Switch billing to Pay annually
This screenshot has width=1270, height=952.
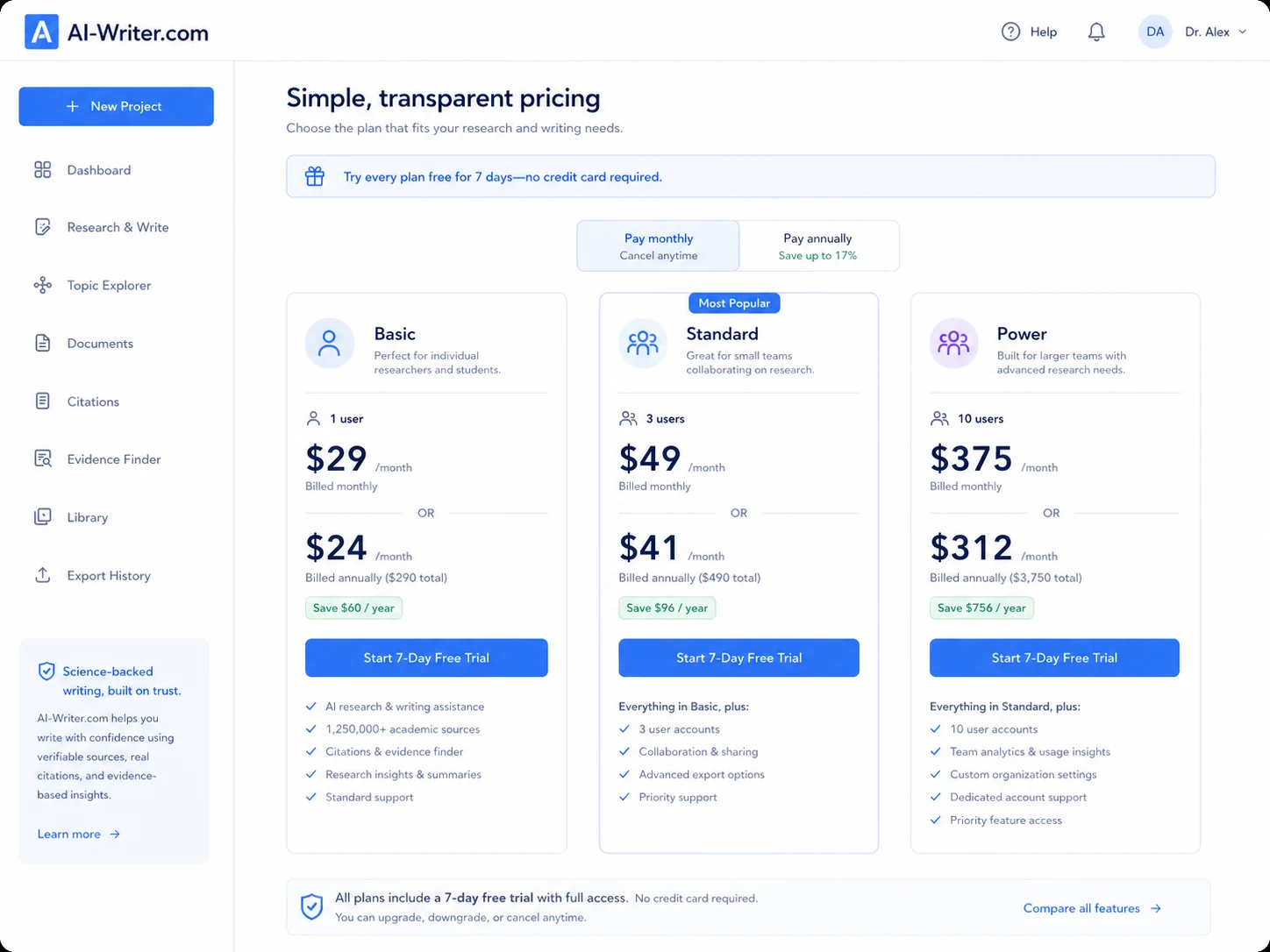pos(818,245)
